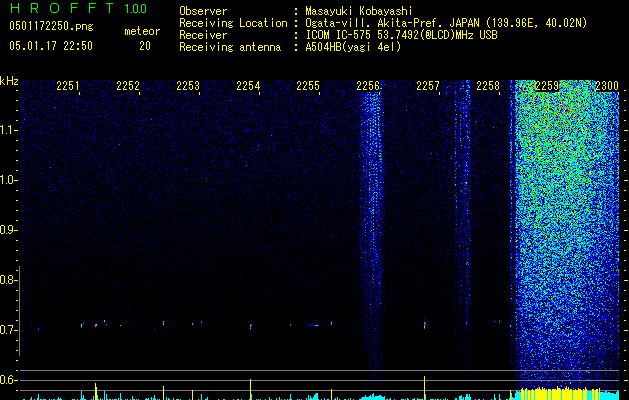Click the 2259 time marker
The image size is (629, 400).
click(547, 85)
